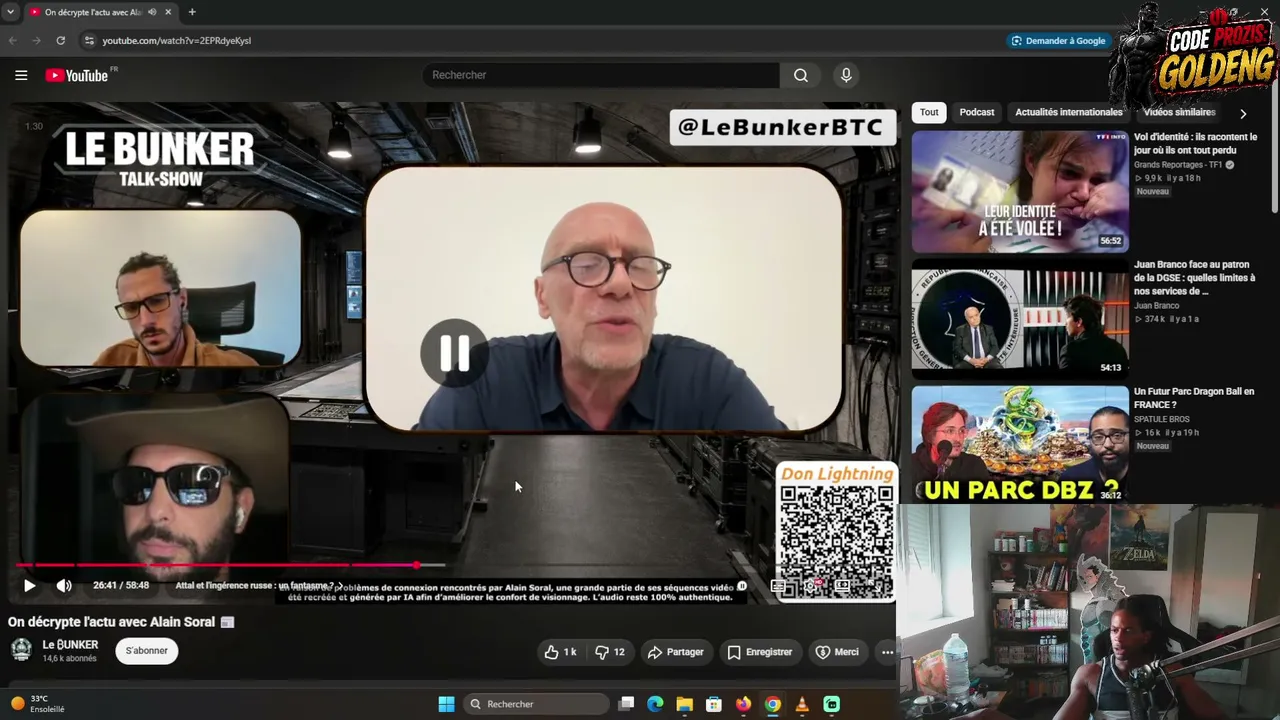The width and height of the screenshot is (1280, 720).
Task: Open 'Juan Branco face au patron' title
Action: [x=1194, y=278]
